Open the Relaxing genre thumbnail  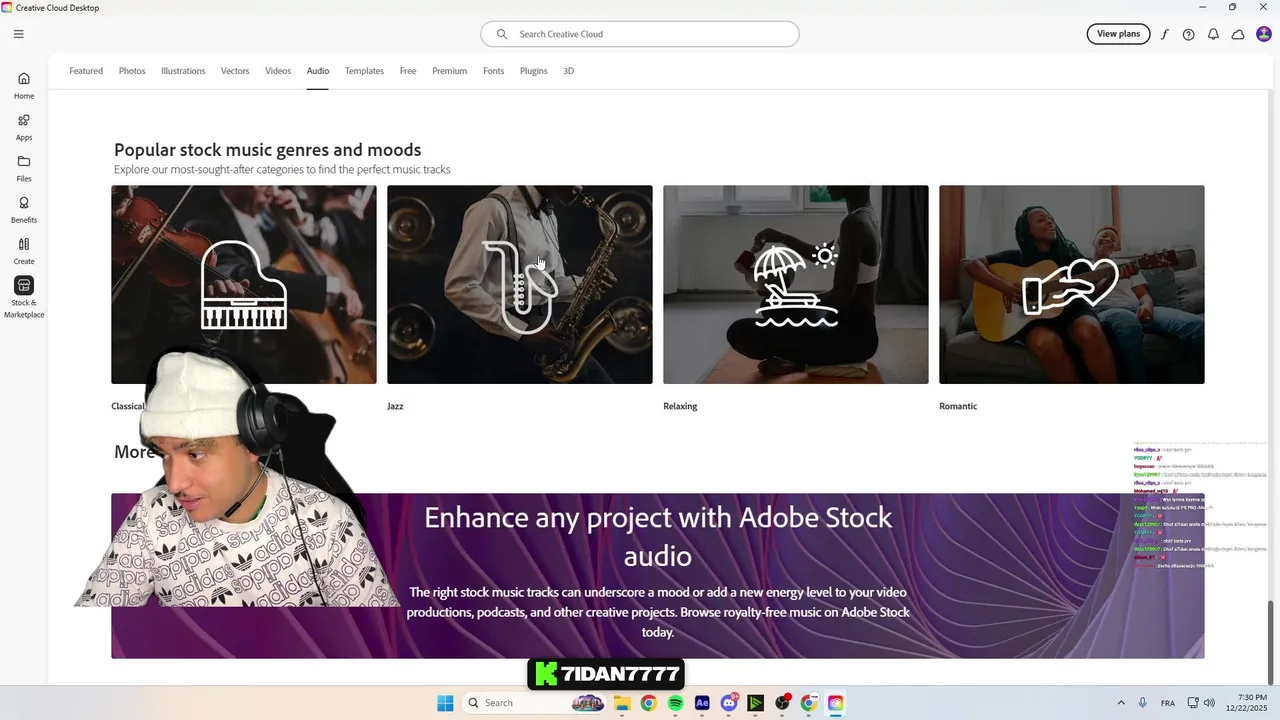796,284
